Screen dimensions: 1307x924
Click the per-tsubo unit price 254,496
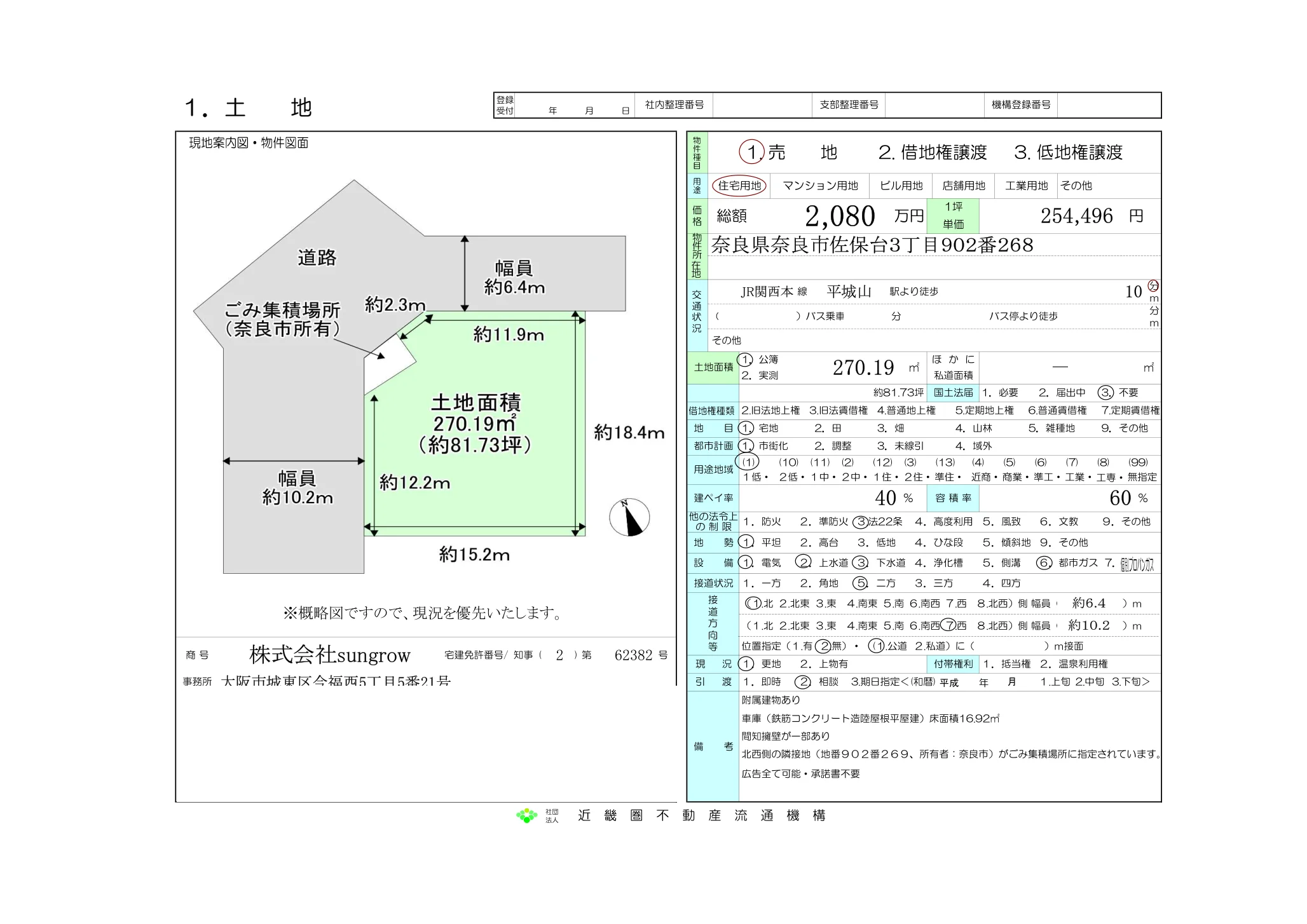tap(1076, 216)
